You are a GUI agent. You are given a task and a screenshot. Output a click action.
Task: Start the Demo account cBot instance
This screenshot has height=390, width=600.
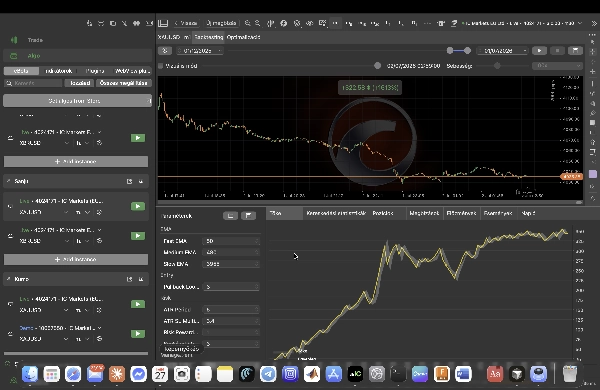coord(138,333)
